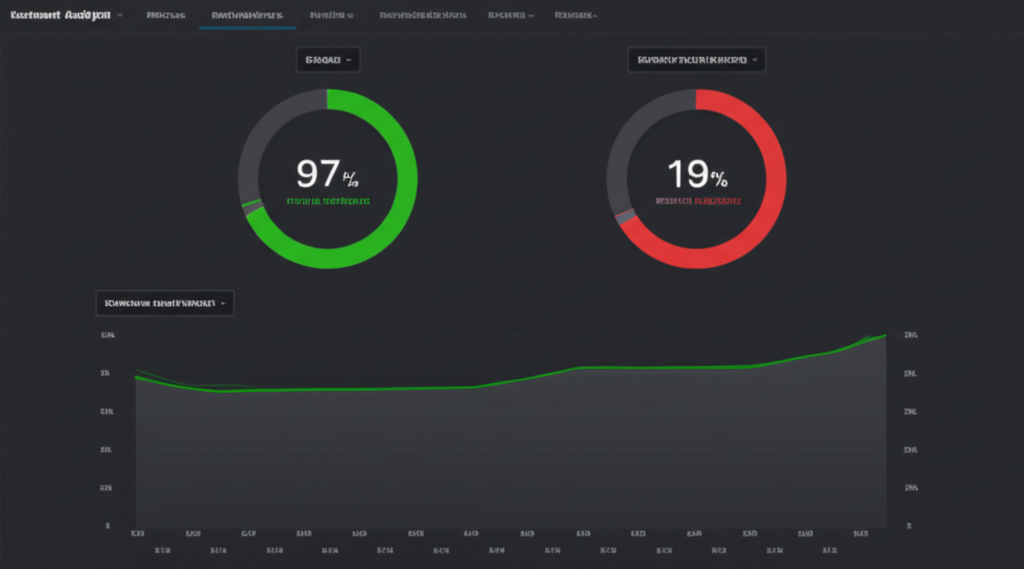Screen dimensions: 1024x569
Task: Open the tab just after the blue-underlined tab
Action: [331, 15]
